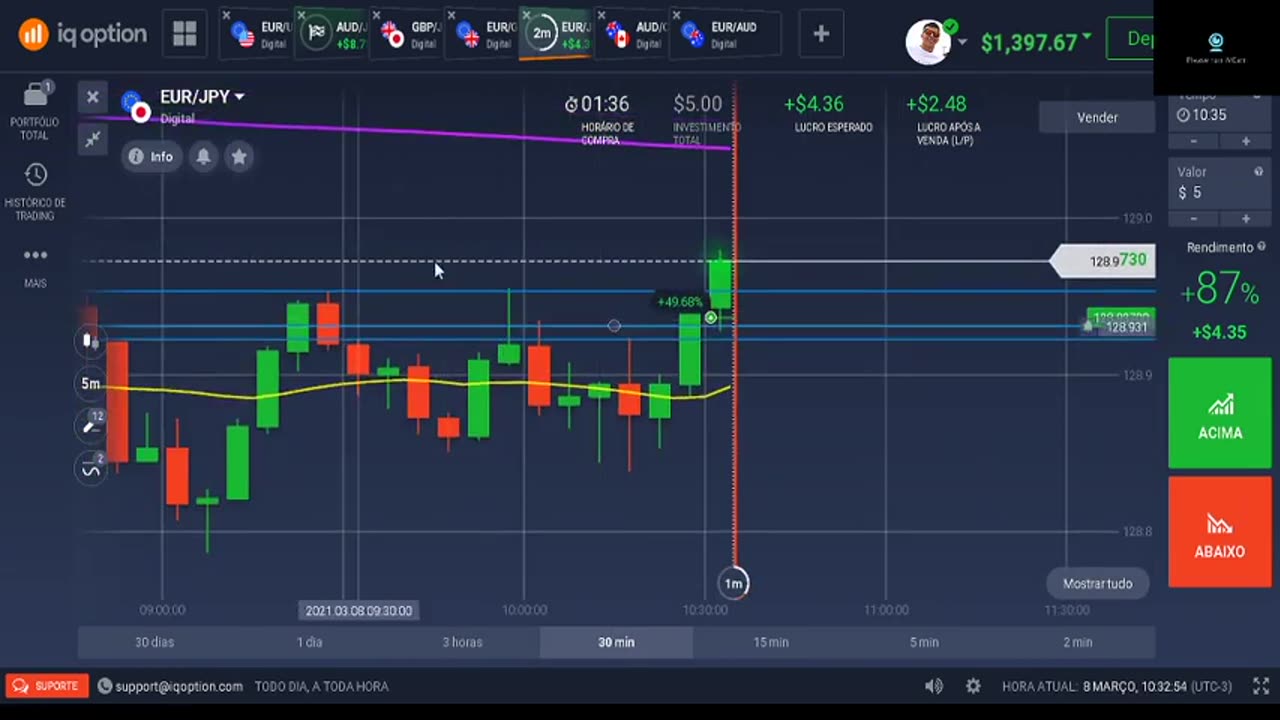Open Histórico de Trading clock icon

pyautogui.click(x=36, y=175)
